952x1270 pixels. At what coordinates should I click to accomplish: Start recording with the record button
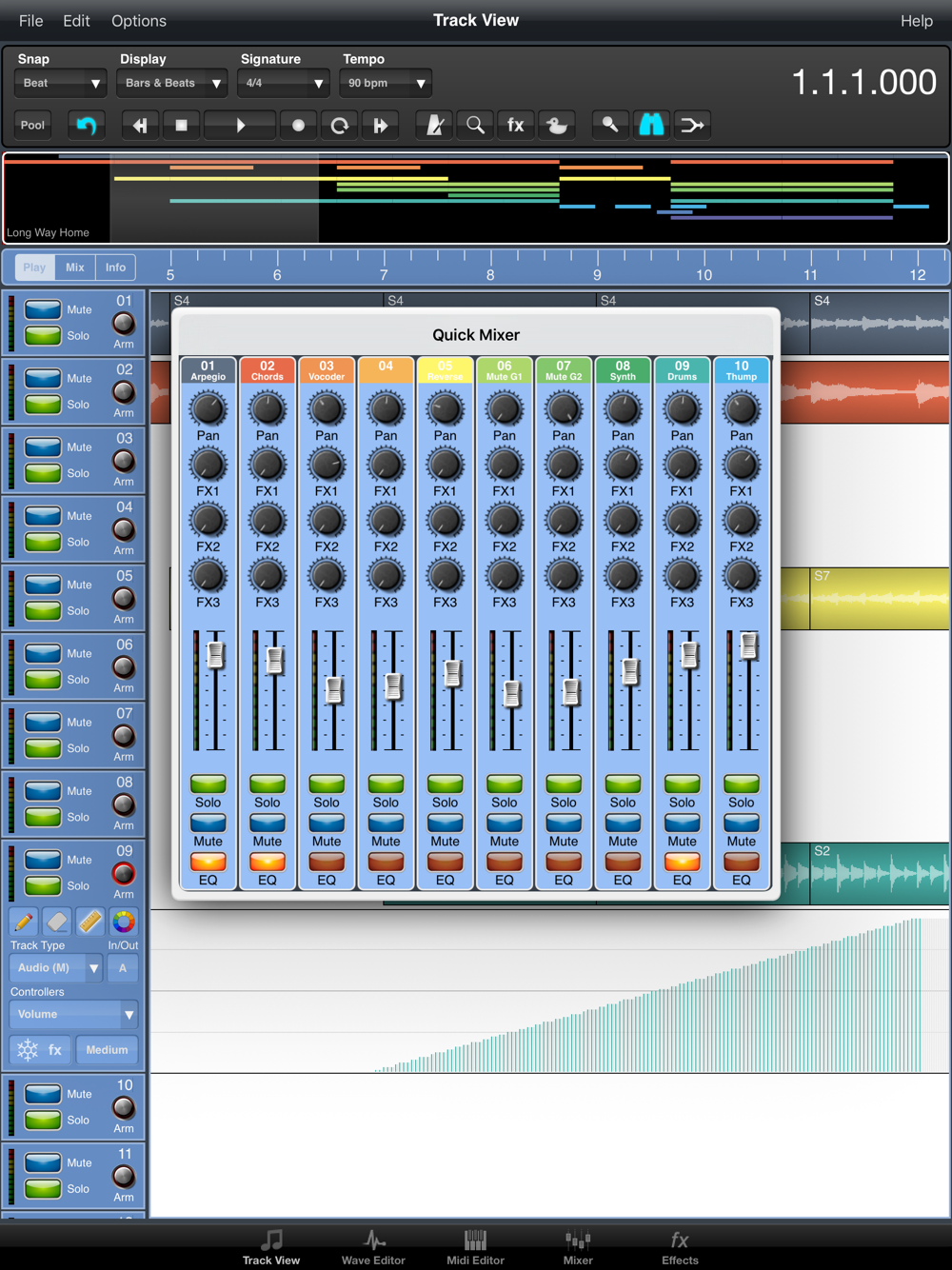[298, 125]
